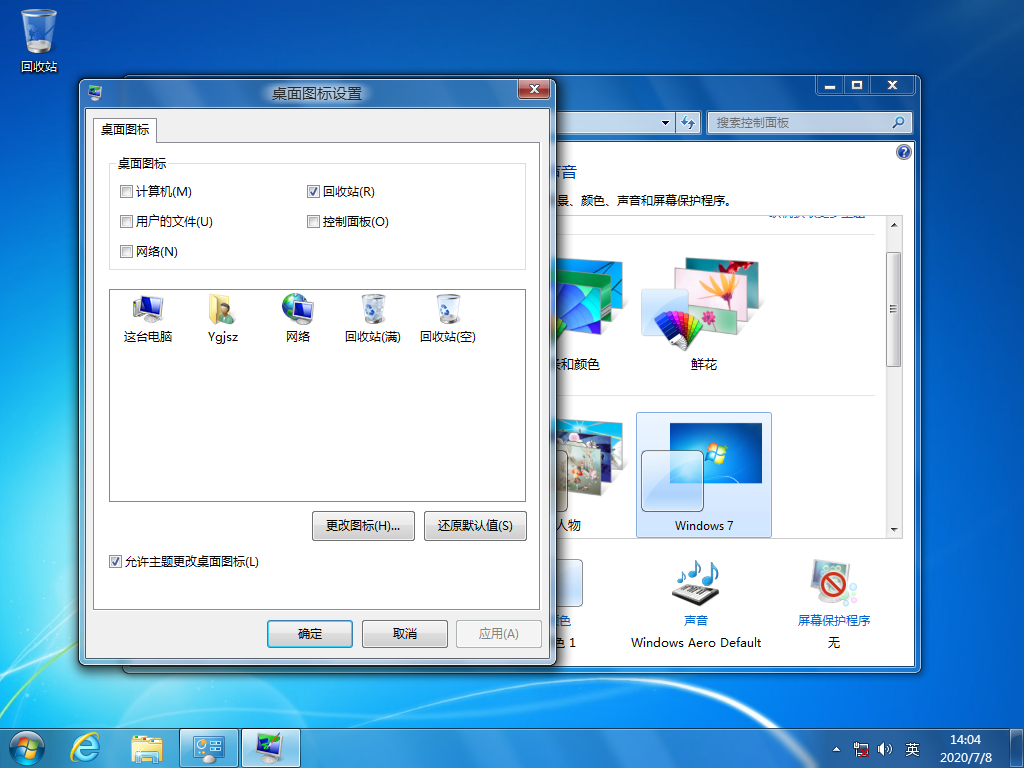Open the Windows Start orb
This screenshot has width=1024, height=768.
pos(27,748)
